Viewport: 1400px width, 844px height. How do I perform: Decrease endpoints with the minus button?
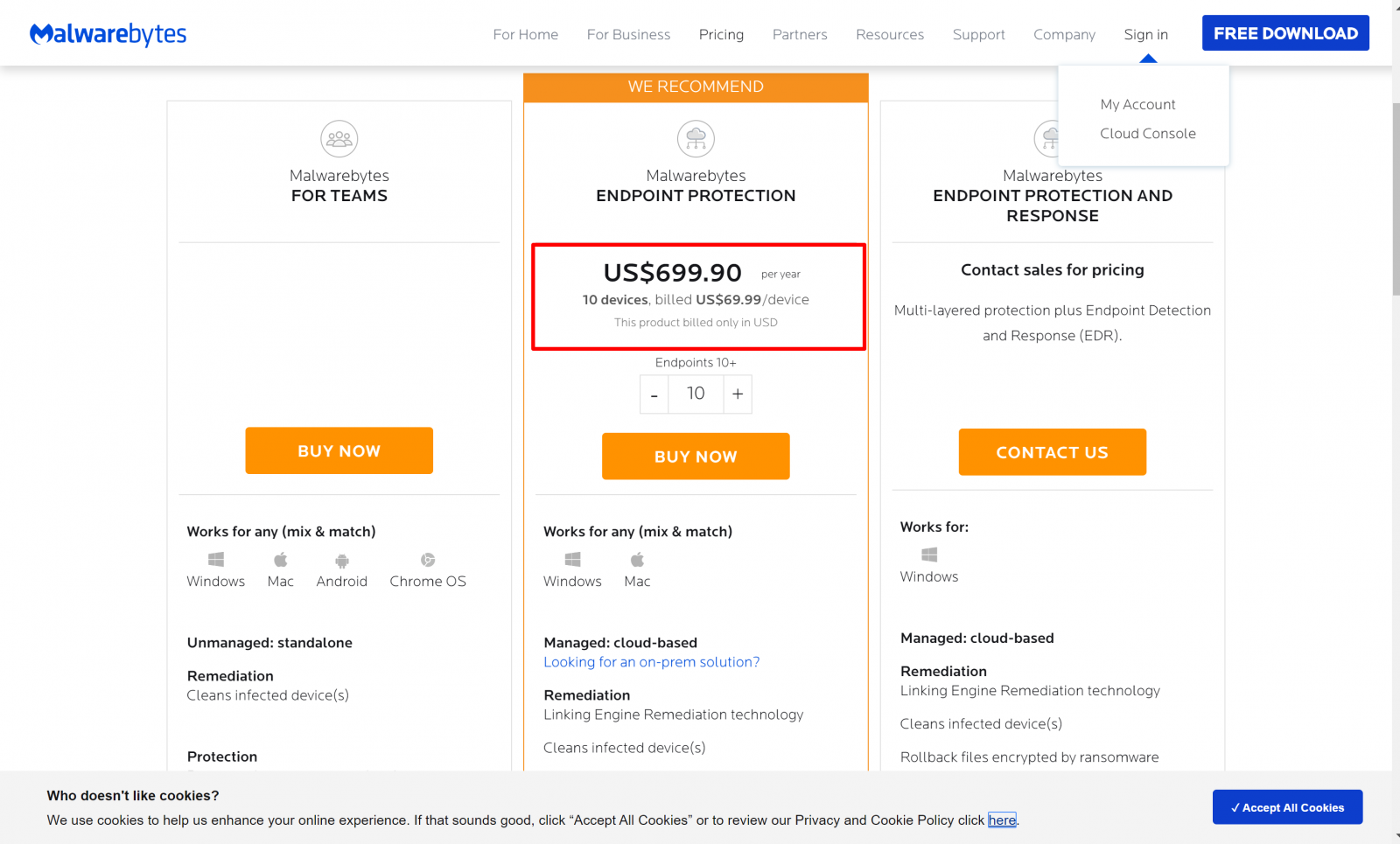click(x=654, y=394)
